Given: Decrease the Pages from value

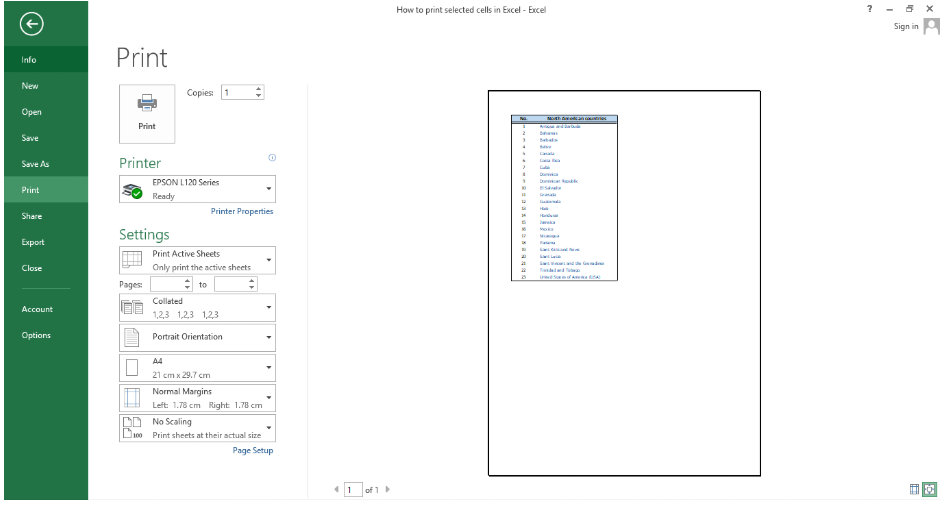Looking at the screenshot, I should tap(187, 287).
